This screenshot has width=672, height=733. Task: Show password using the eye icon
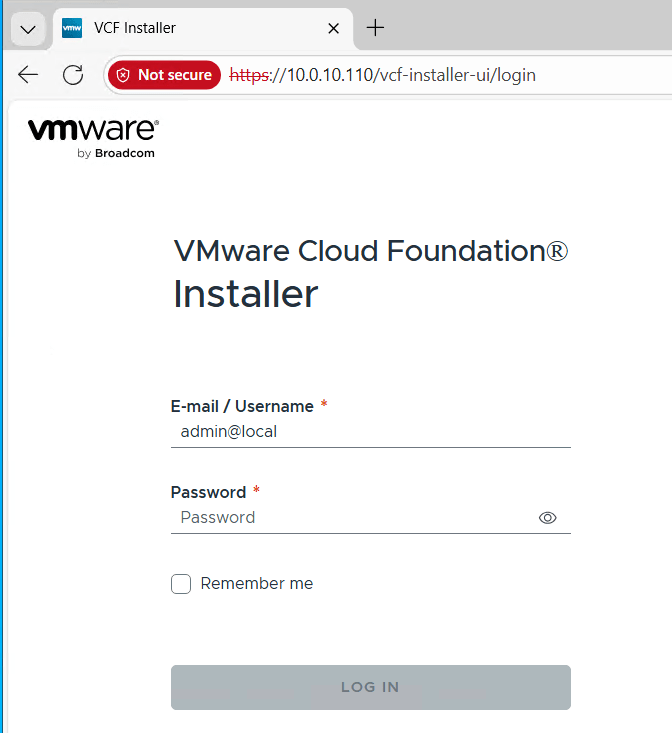[x=547, y=518]
